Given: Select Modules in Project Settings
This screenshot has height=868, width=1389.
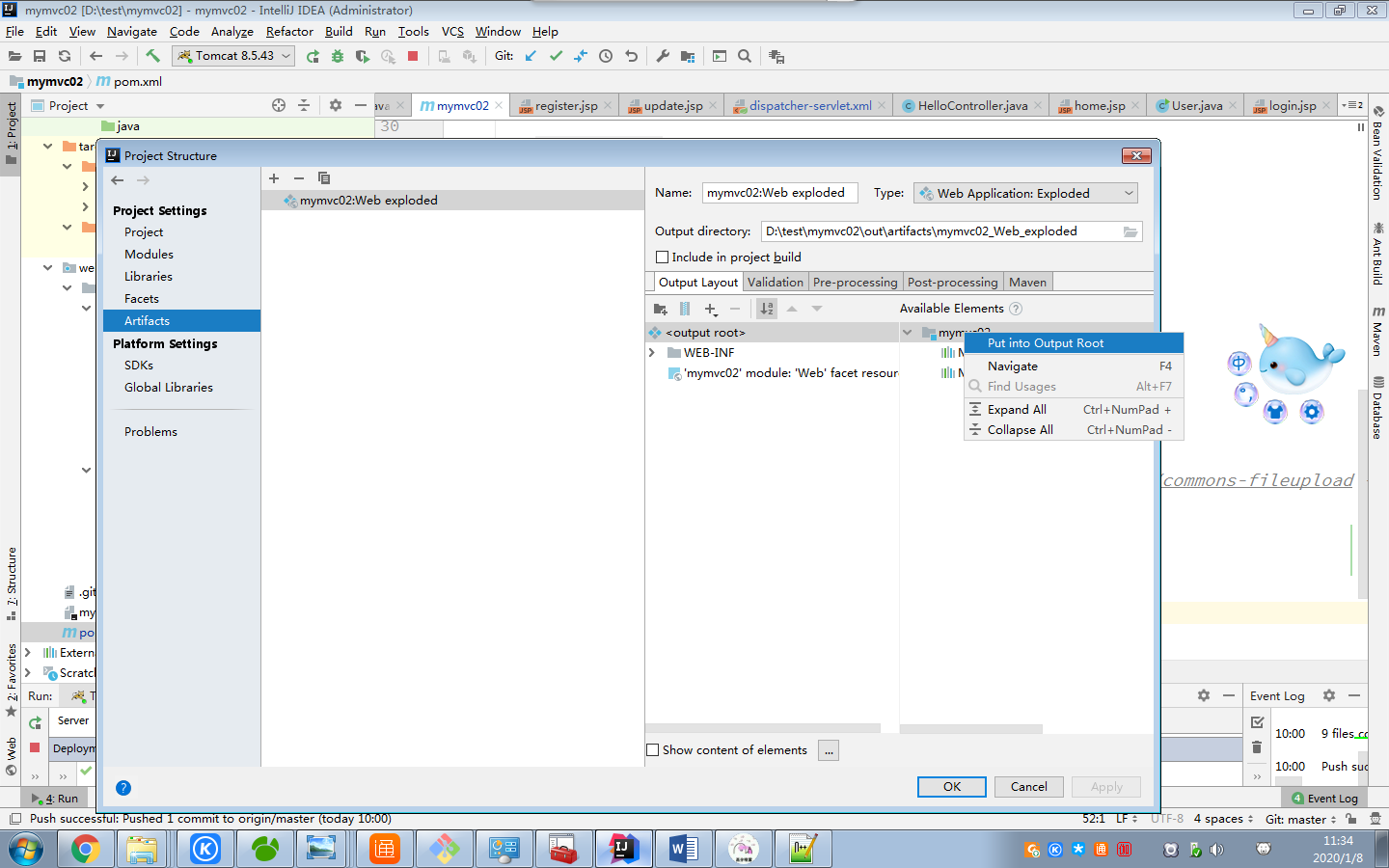Looking at the screenshot, I should (x=149, y=255).
